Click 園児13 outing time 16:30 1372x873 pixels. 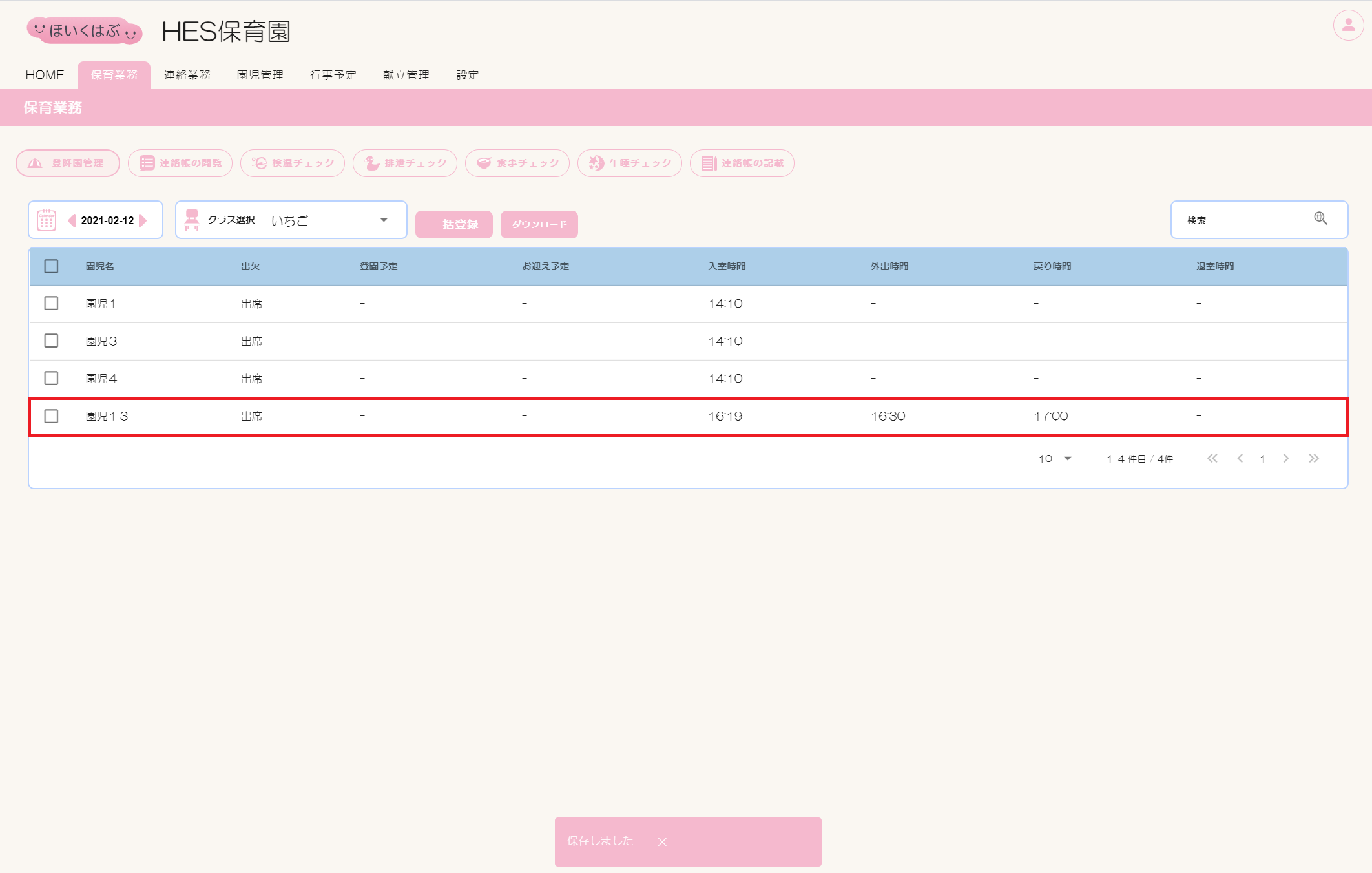click(x=888, y=416)
